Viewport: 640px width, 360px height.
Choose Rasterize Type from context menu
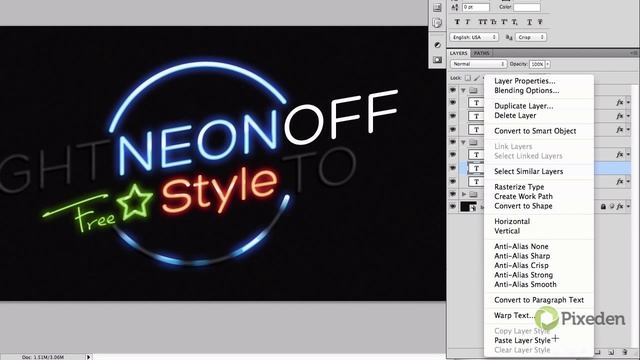519,187
